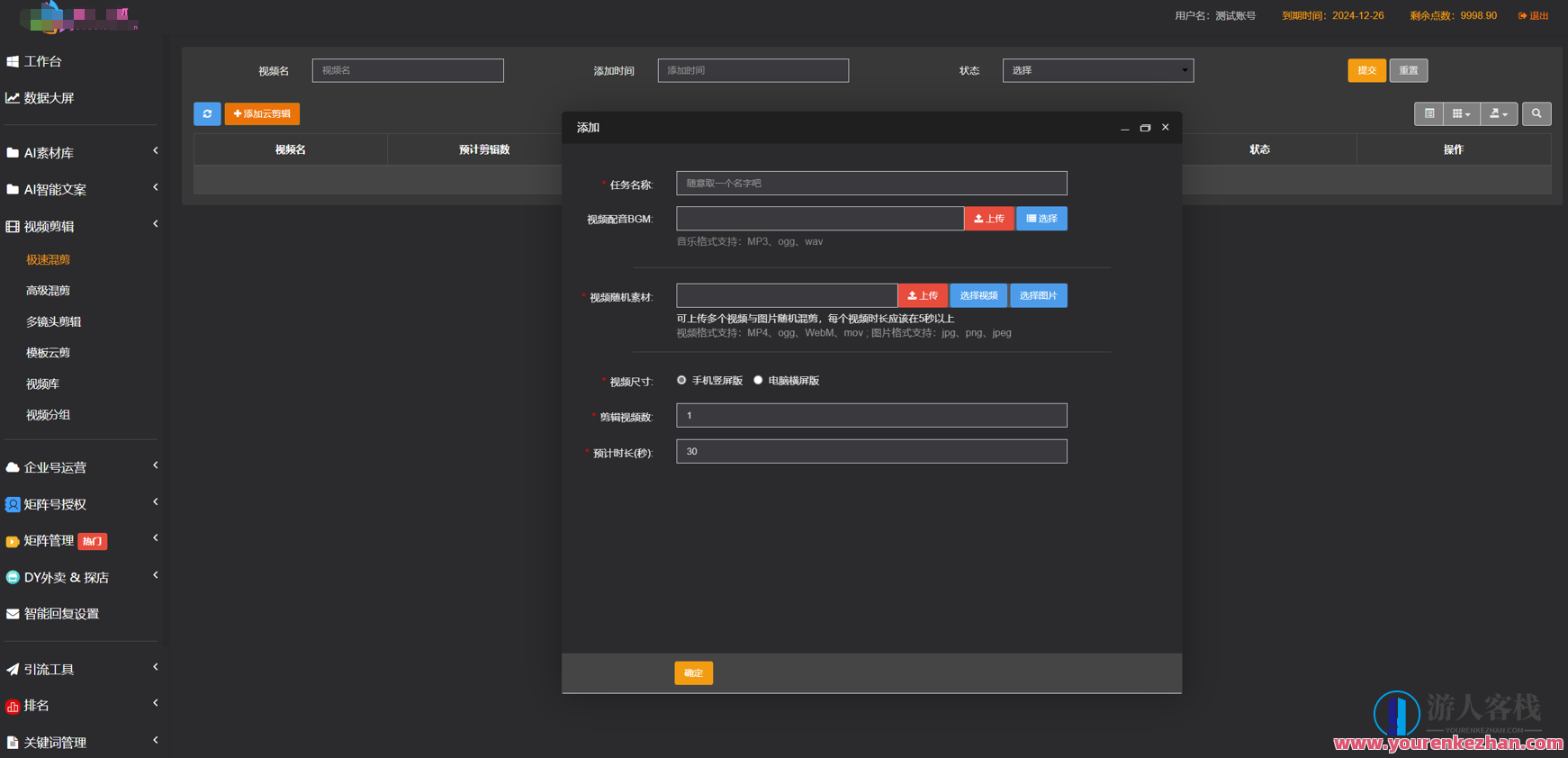Open the column grid selector icon

pyautogui.click(x=1461, y=114)
